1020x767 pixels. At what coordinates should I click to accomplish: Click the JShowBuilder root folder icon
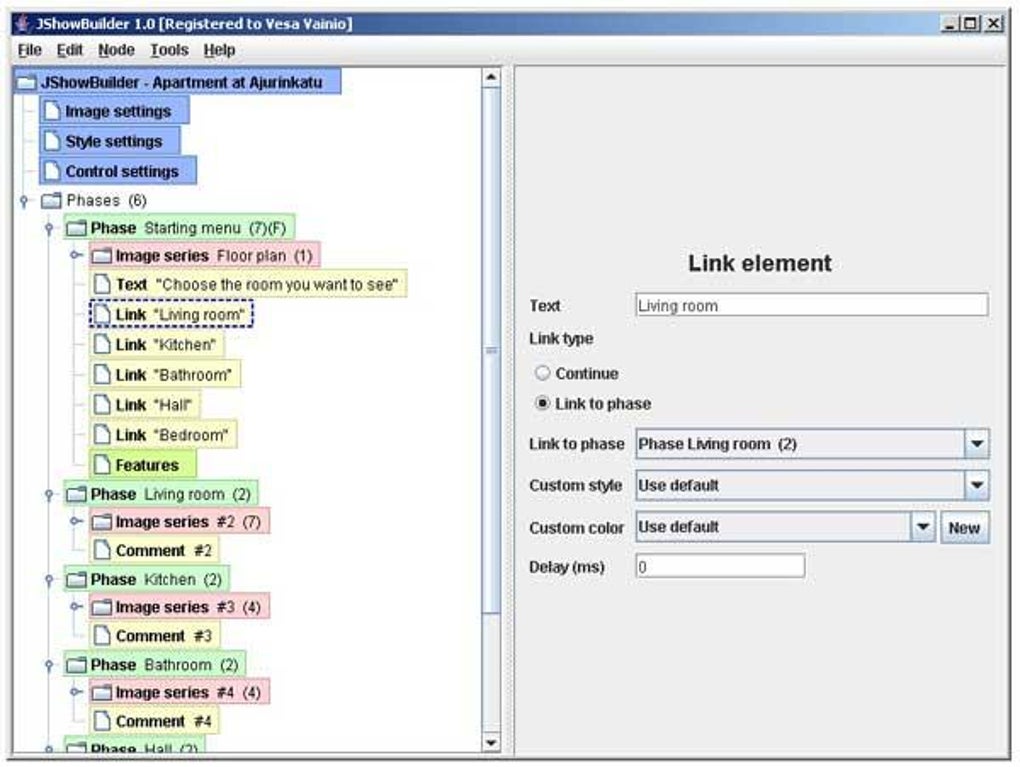tap(26, 83)
